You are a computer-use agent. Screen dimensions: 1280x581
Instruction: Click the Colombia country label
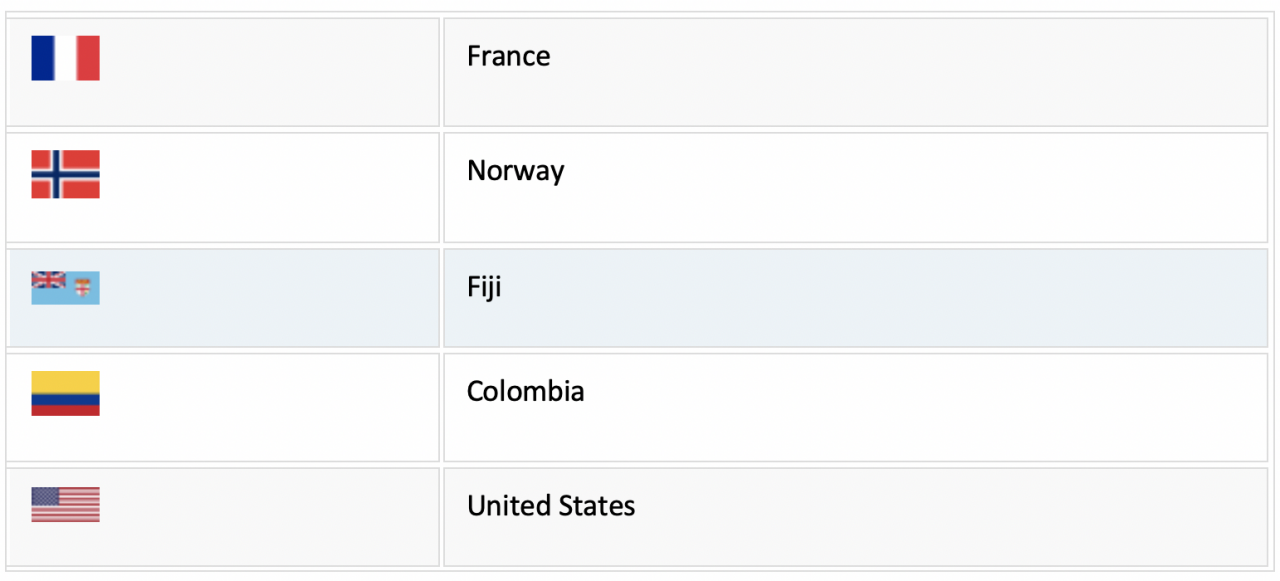[525, 391]
